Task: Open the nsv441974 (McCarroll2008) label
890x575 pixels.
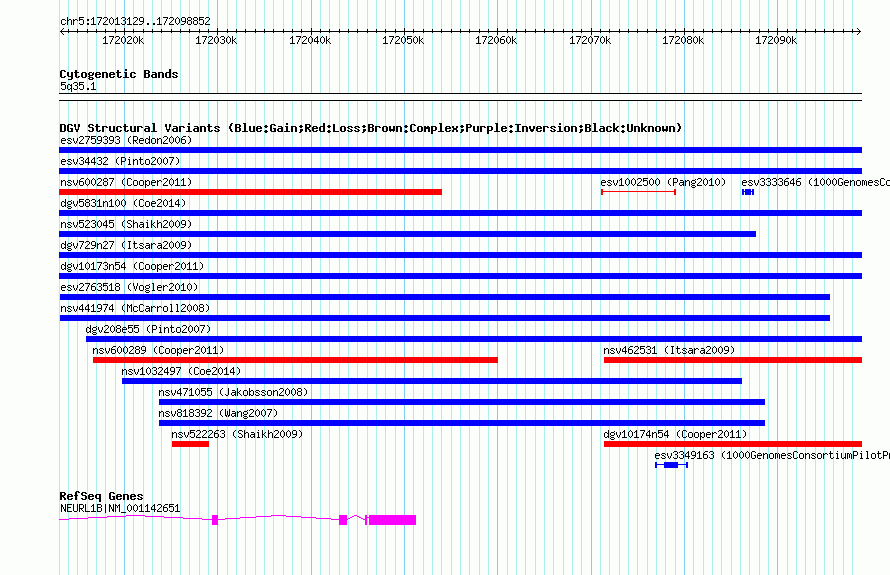Action: (x=135, y=308)
